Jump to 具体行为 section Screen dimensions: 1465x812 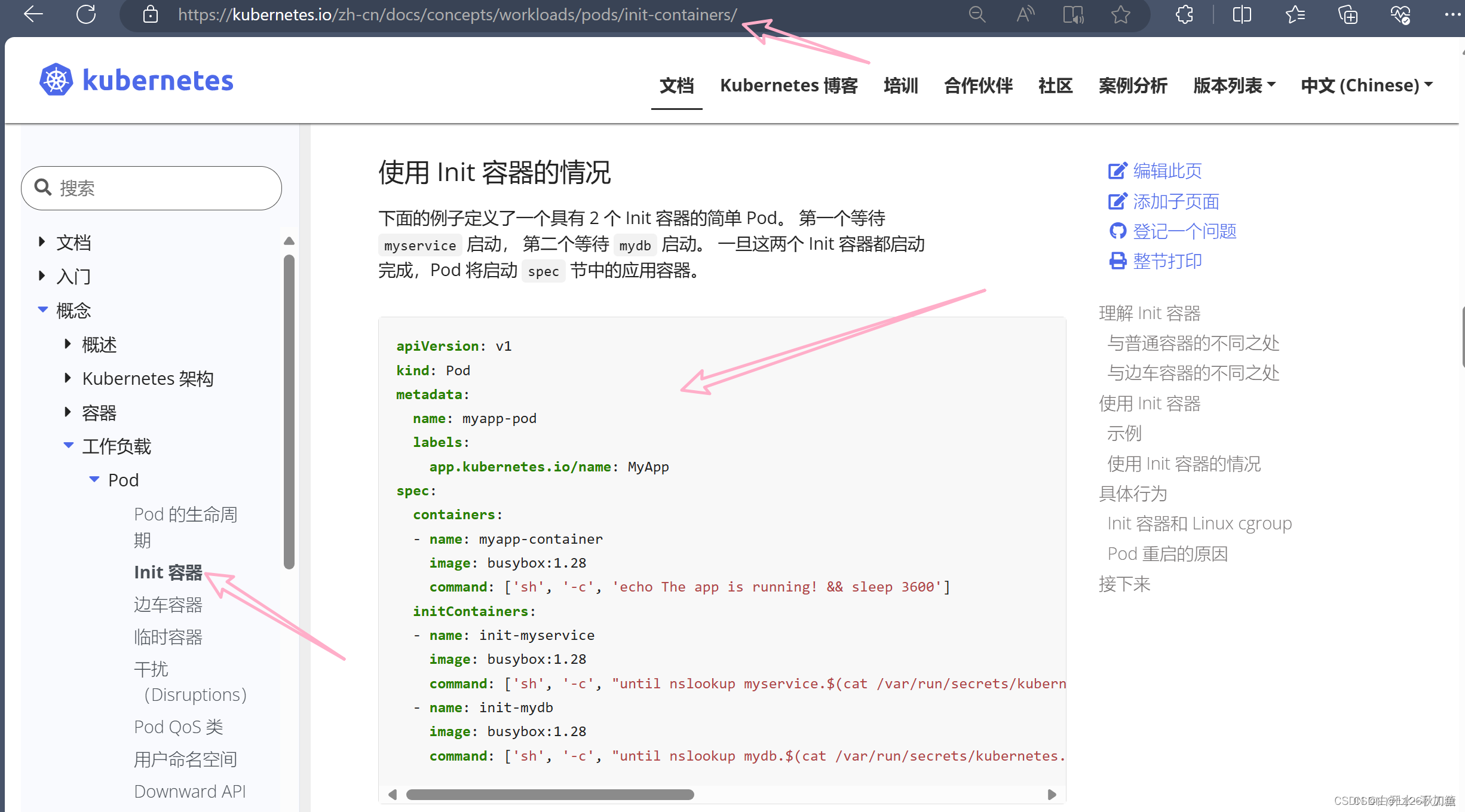(x=1133, y=494)
